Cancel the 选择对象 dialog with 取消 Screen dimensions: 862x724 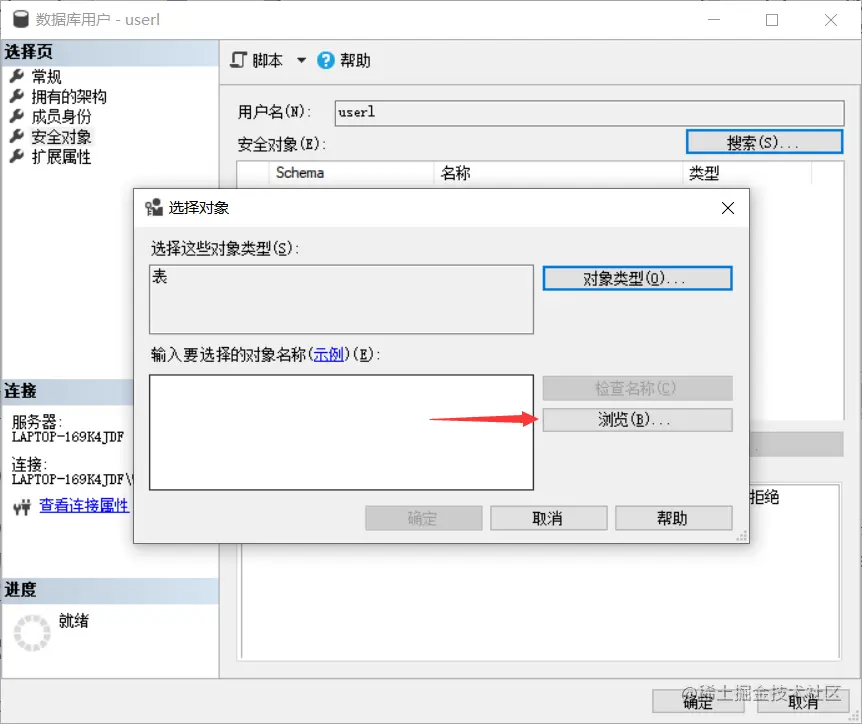[548, 517]
